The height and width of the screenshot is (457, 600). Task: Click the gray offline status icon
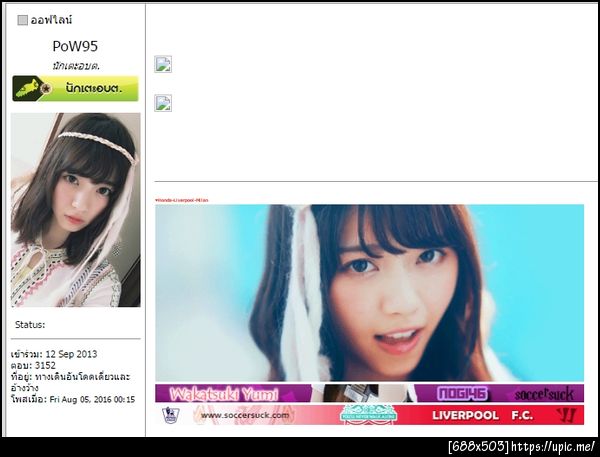(23, 20)
